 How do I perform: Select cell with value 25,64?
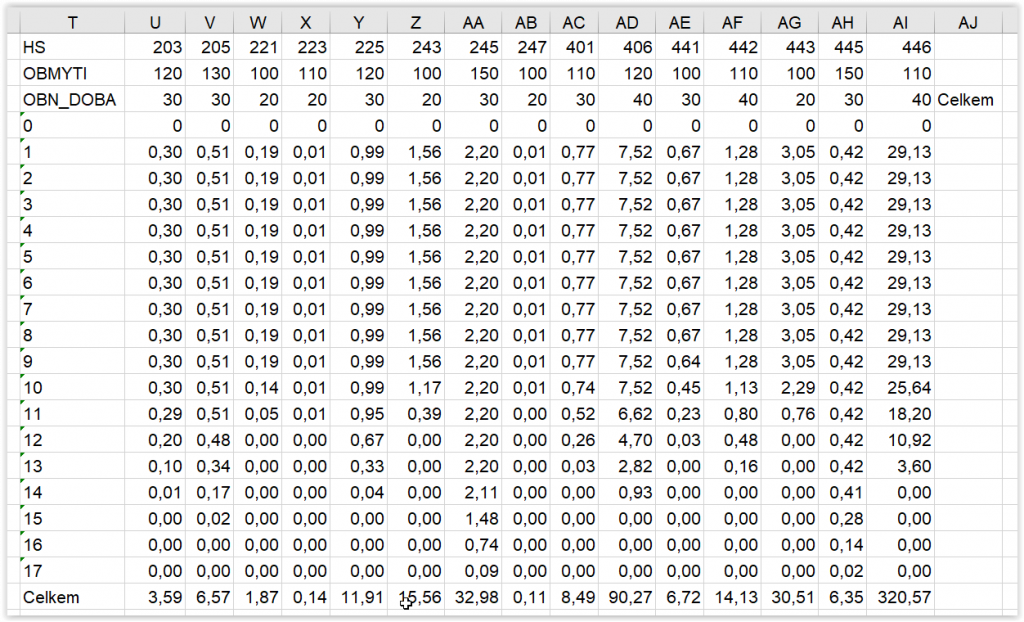click(x=901, y=387)
